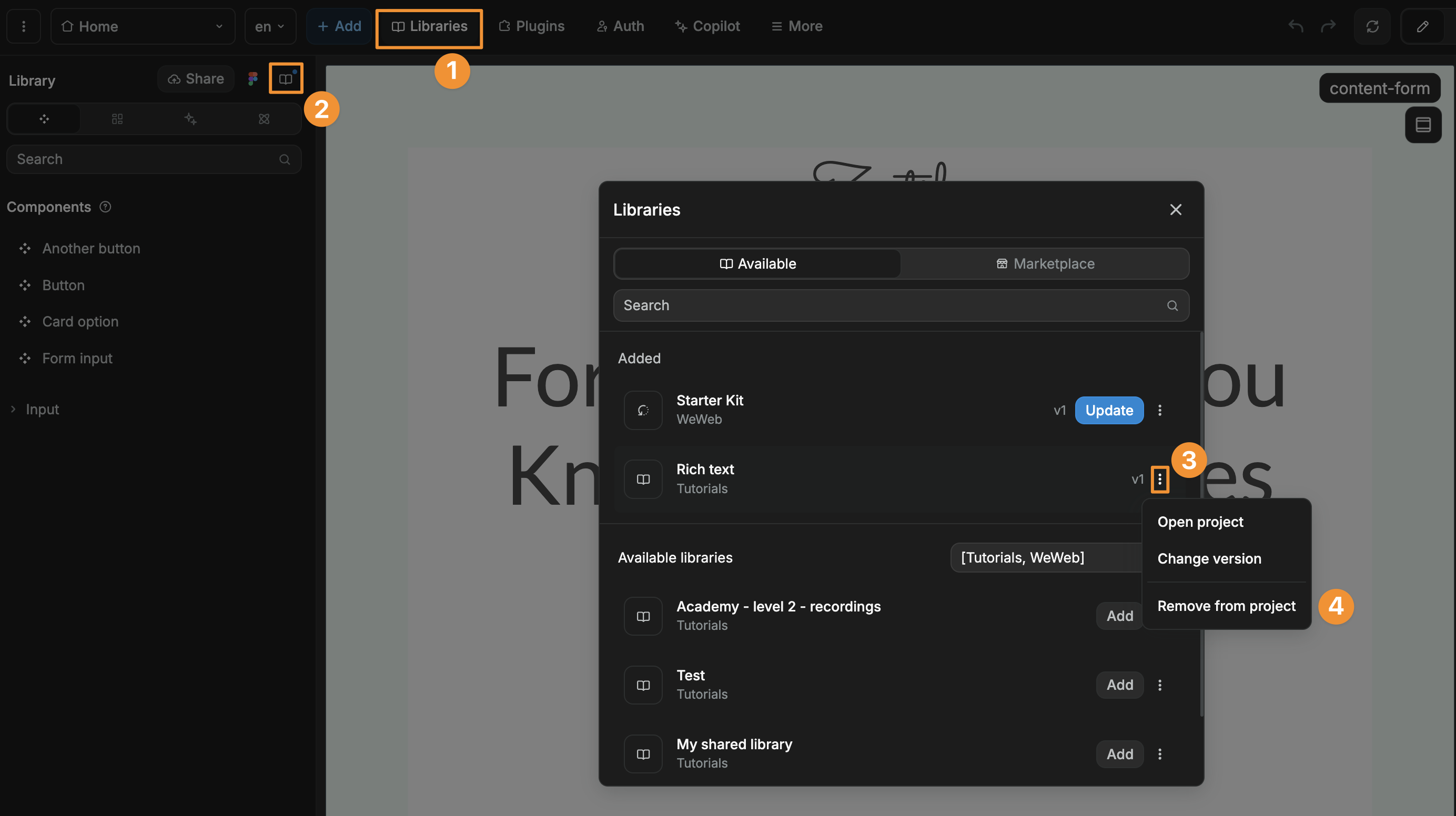Image resolution: width=1456 pixels, height=816 pixels.
Task: Open the [Tutorials, WeWeb] filter dropdown
Action: tap(1045, 558)
